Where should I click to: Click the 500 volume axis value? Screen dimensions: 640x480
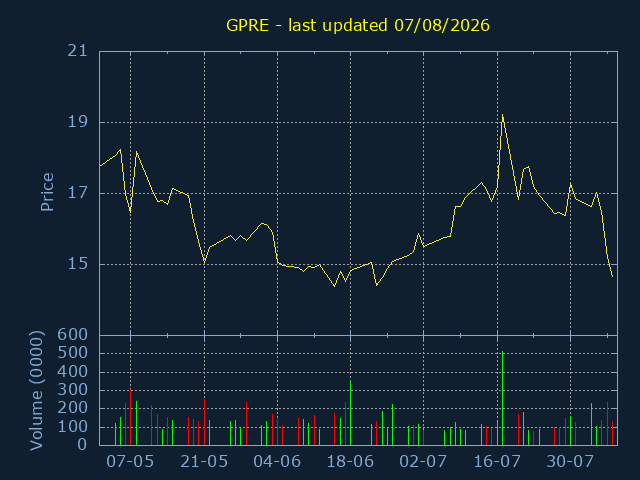tap(73, 353)
